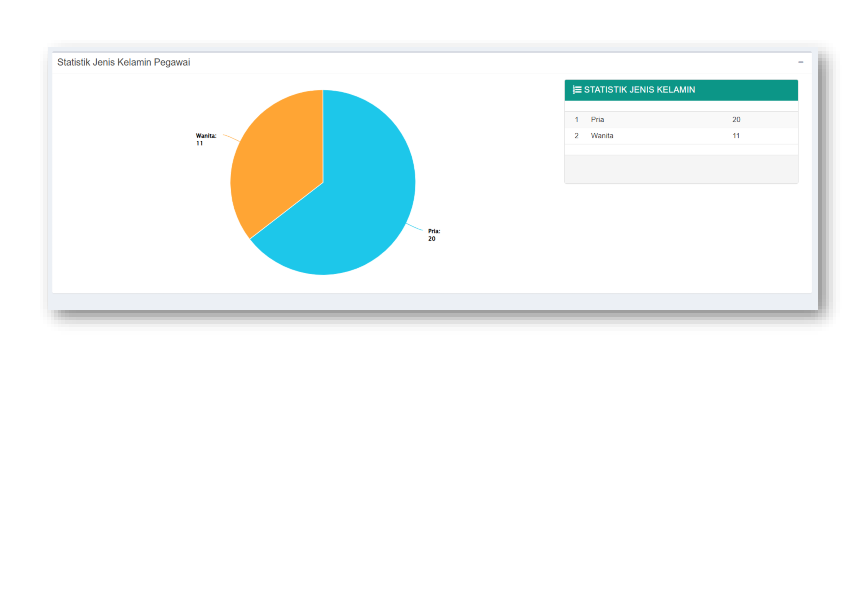Image resolution: width=842 pixels, height=595 pixels.
Task: Click the count 20 in Pria row
Action: tap(736, 120)
